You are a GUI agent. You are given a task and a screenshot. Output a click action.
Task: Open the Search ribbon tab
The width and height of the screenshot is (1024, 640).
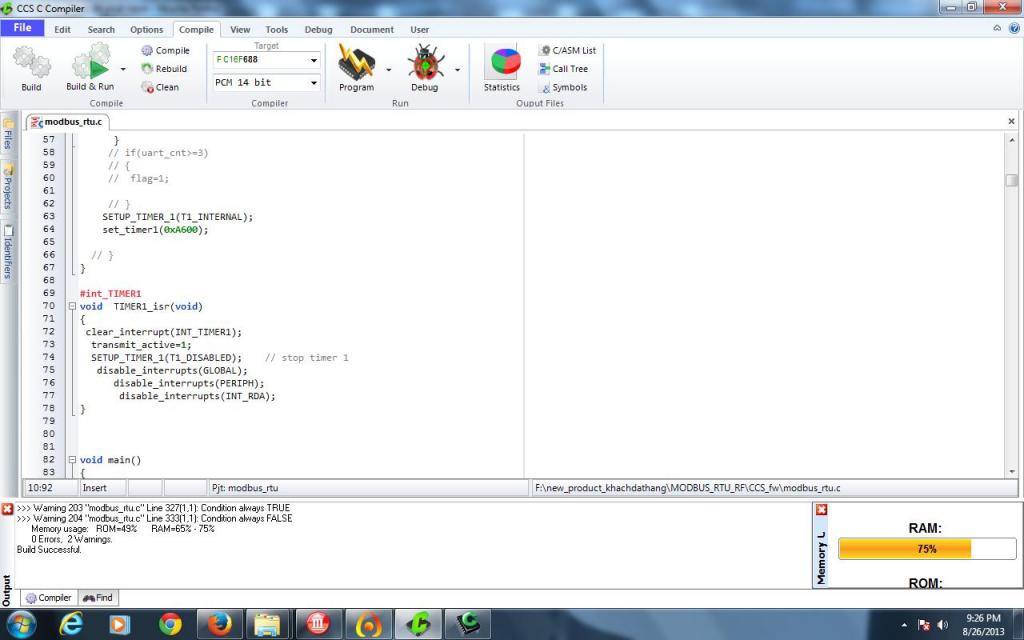click(x=101, y=29)
